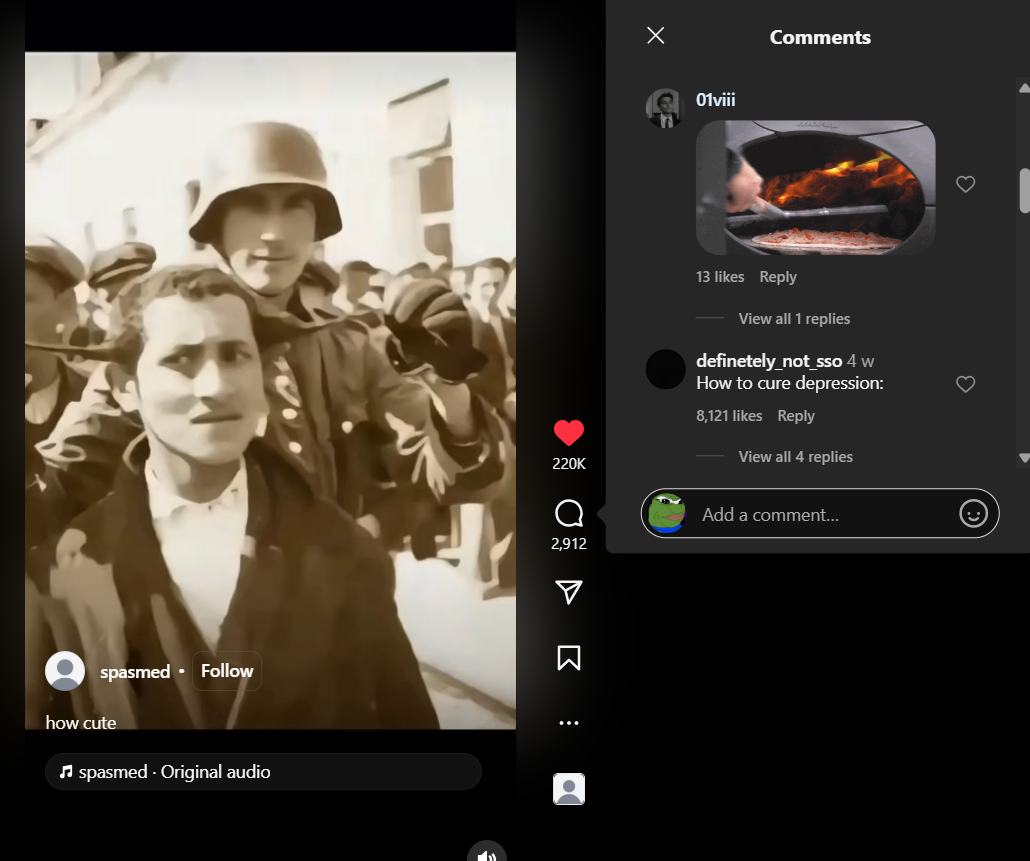1030x861 pixels.
Task: Click the Comments panel heading
Action: pyautogui.click(x=820, y=37)
